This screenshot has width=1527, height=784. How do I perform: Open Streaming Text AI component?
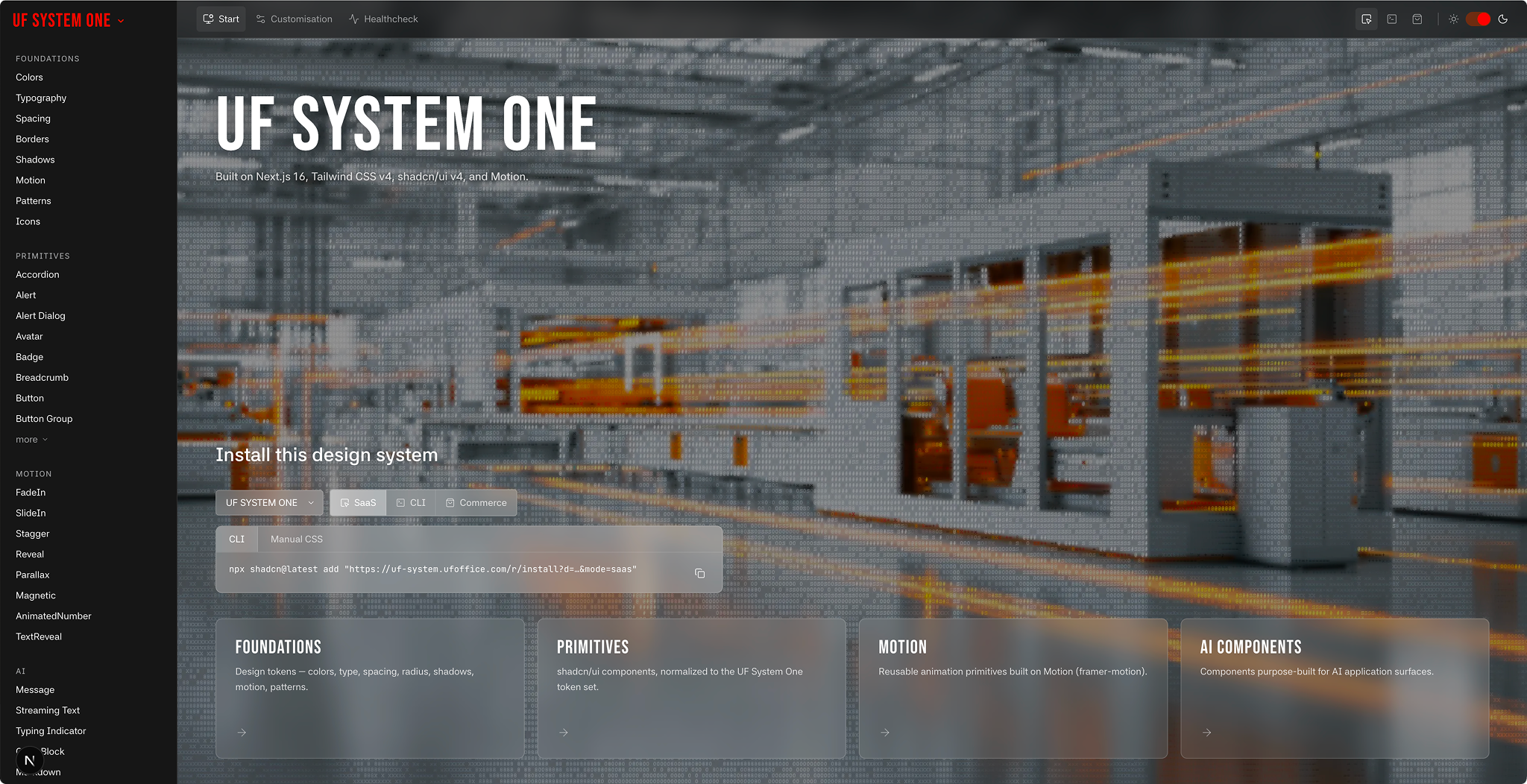tap(48, 711)
